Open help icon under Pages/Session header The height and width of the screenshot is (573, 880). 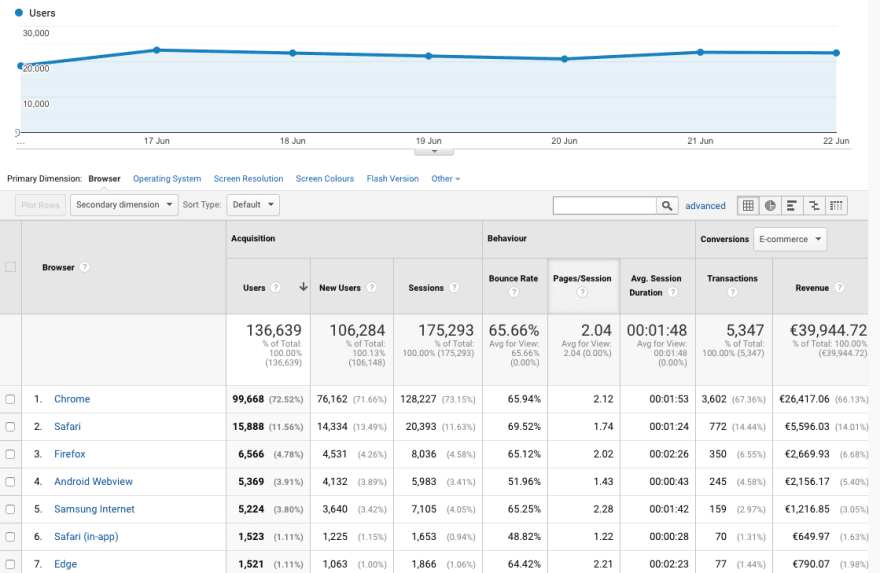tap(582, 292)
